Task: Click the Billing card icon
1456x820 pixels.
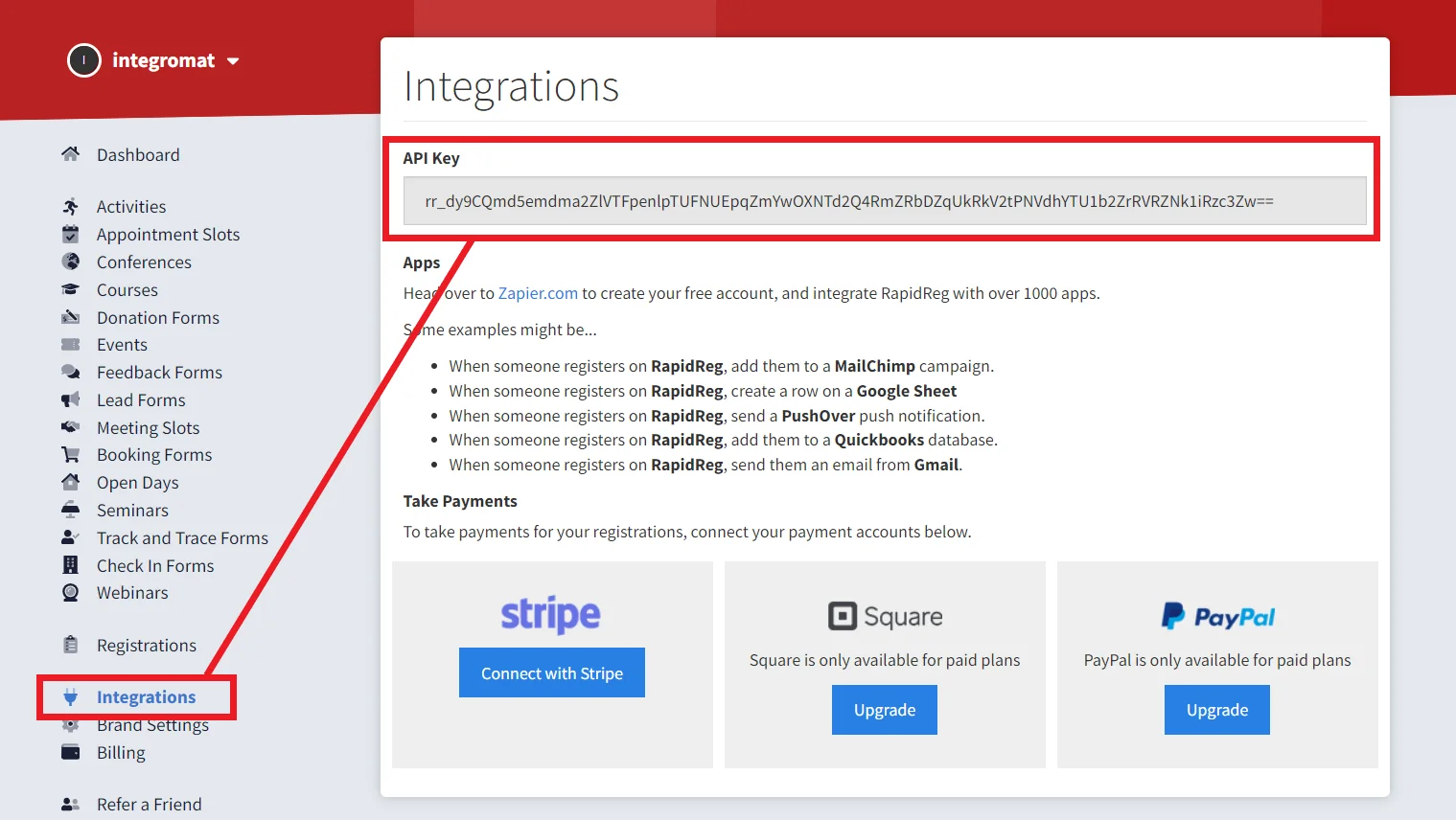Action: pos(70,752)
